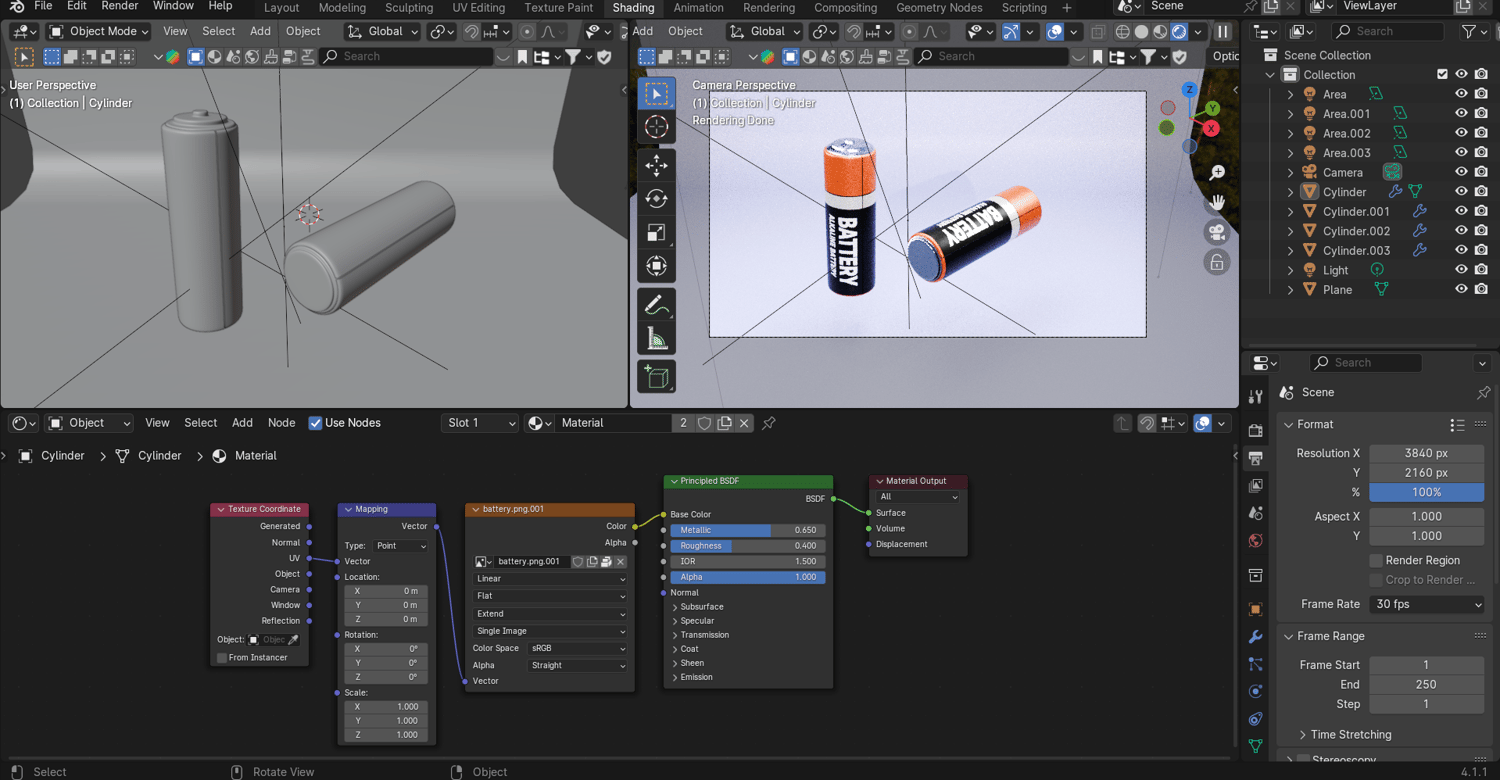Hide the Plane object in outliner
Viewport: 1500px width, 780px height.
[x=1461, y=290]
